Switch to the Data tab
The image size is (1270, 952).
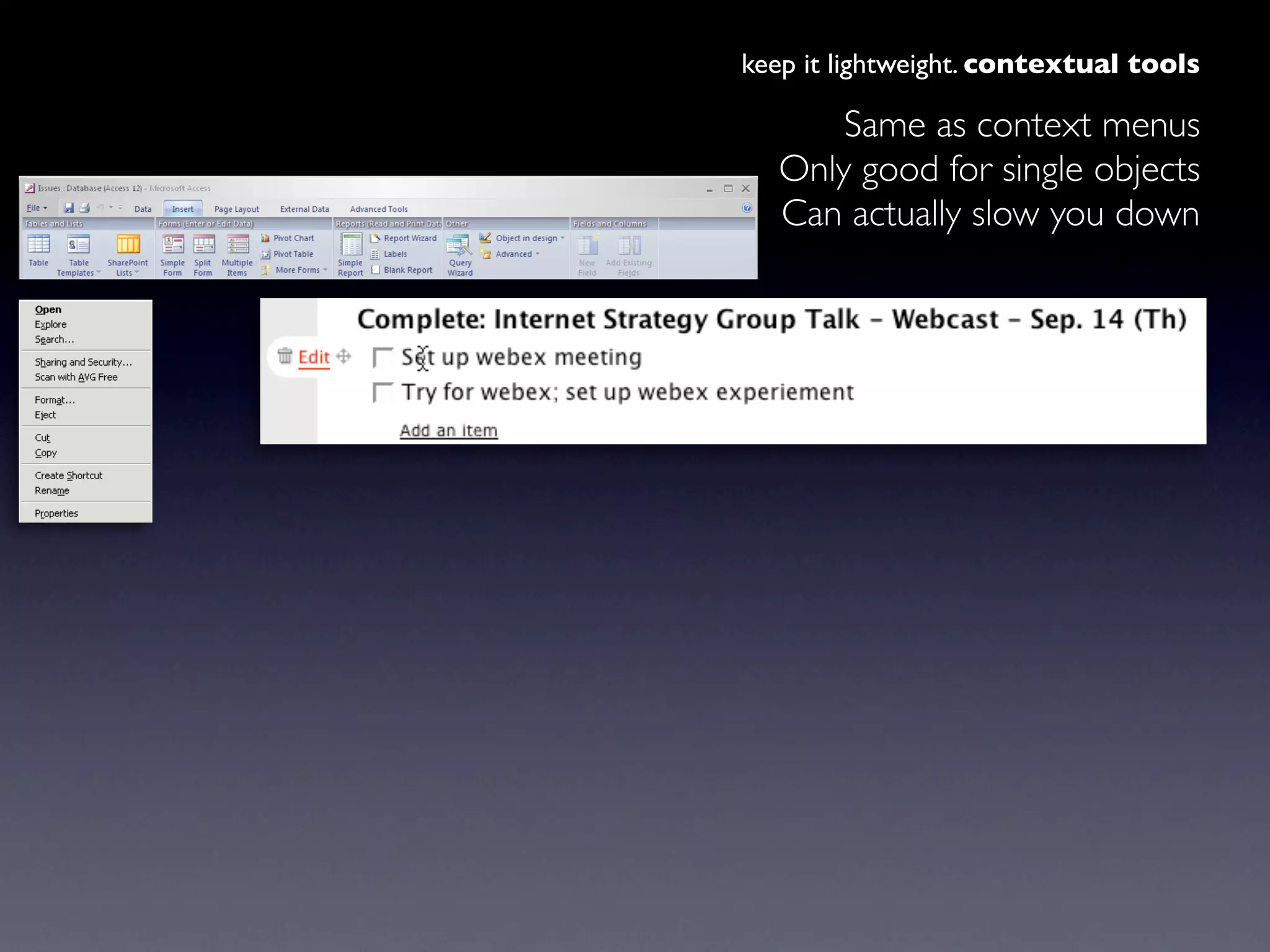143,209
